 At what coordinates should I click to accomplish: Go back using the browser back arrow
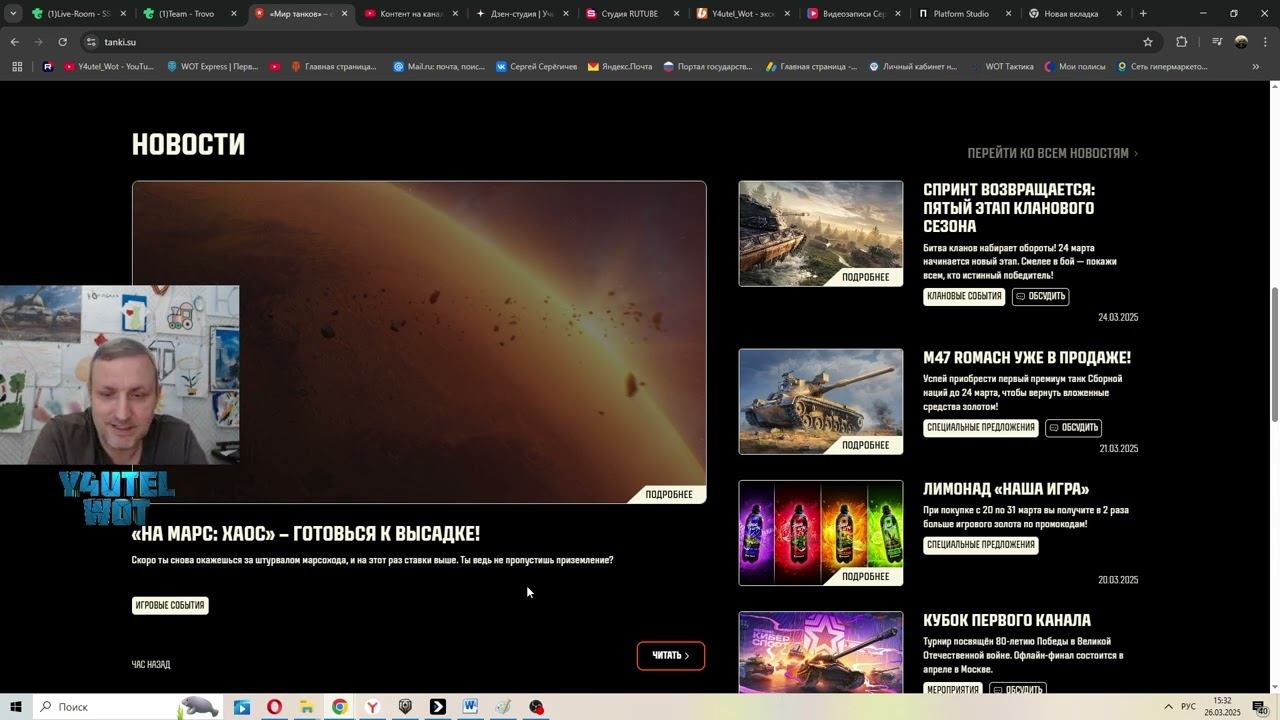[x=14, y=42]
